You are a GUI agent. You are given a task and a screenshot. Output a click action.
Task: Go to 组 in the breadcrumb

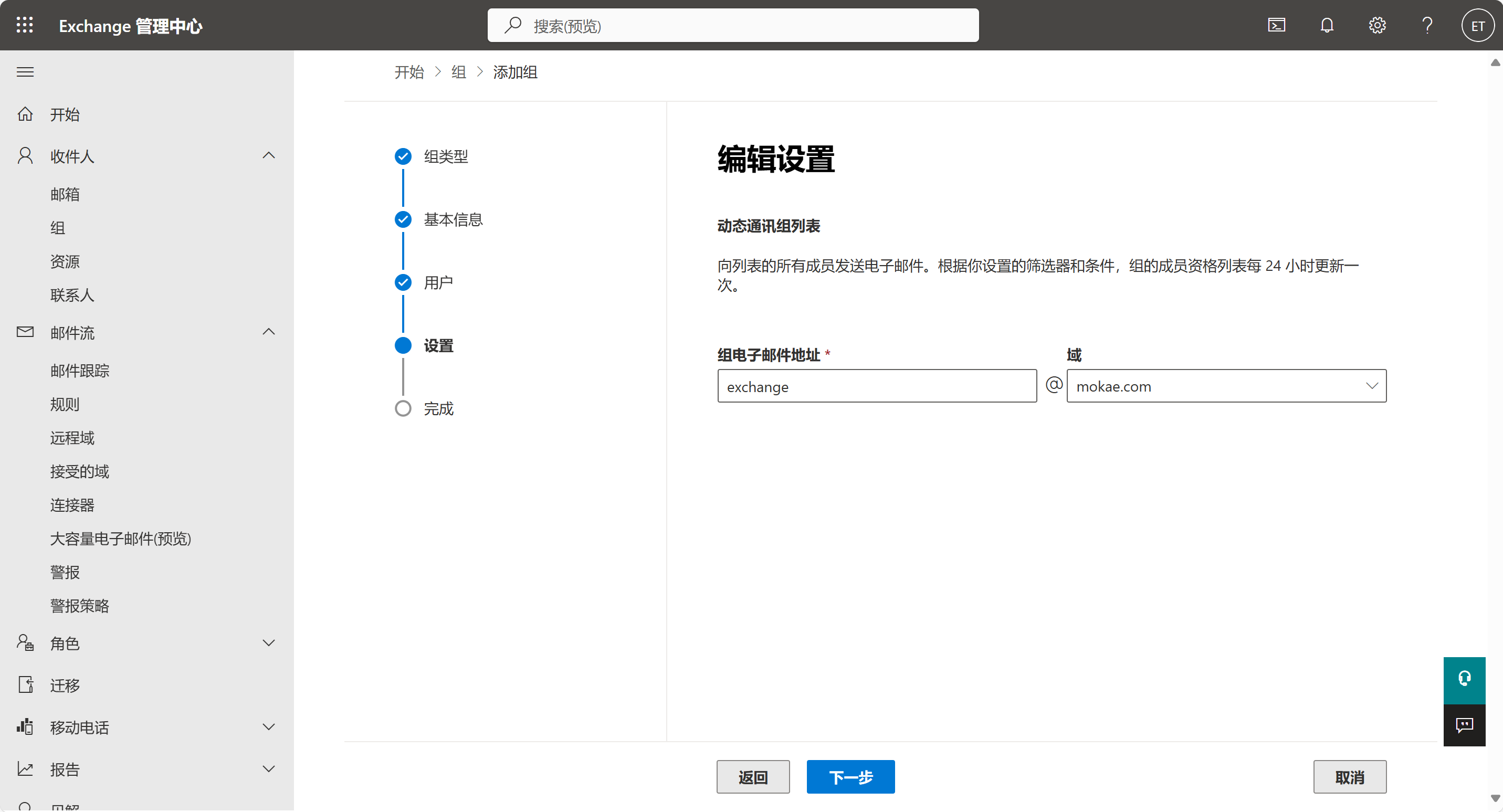459,72
